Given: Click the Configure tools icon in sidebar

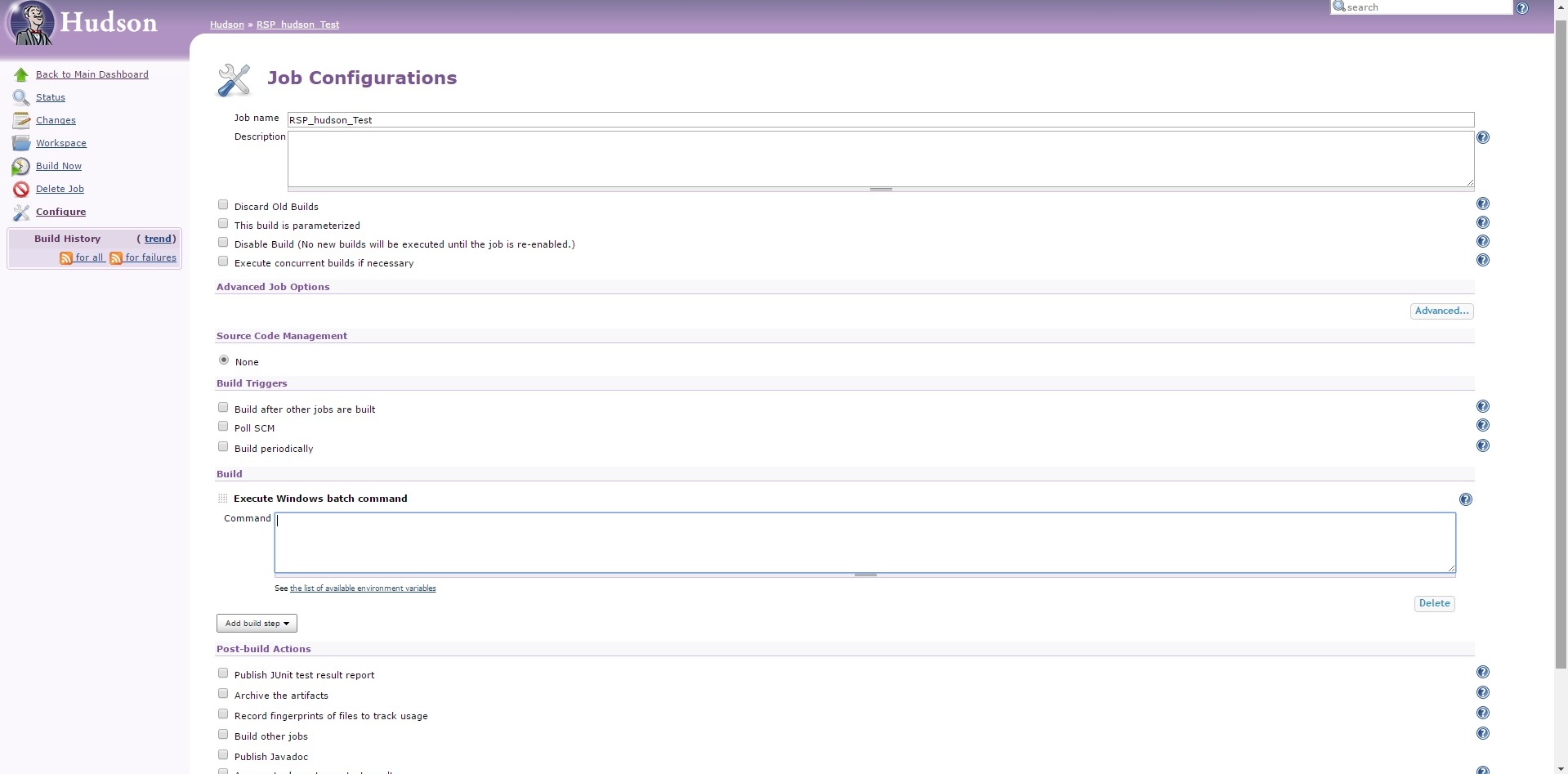Looking at the screenshot, I should [x=21, y=212].
